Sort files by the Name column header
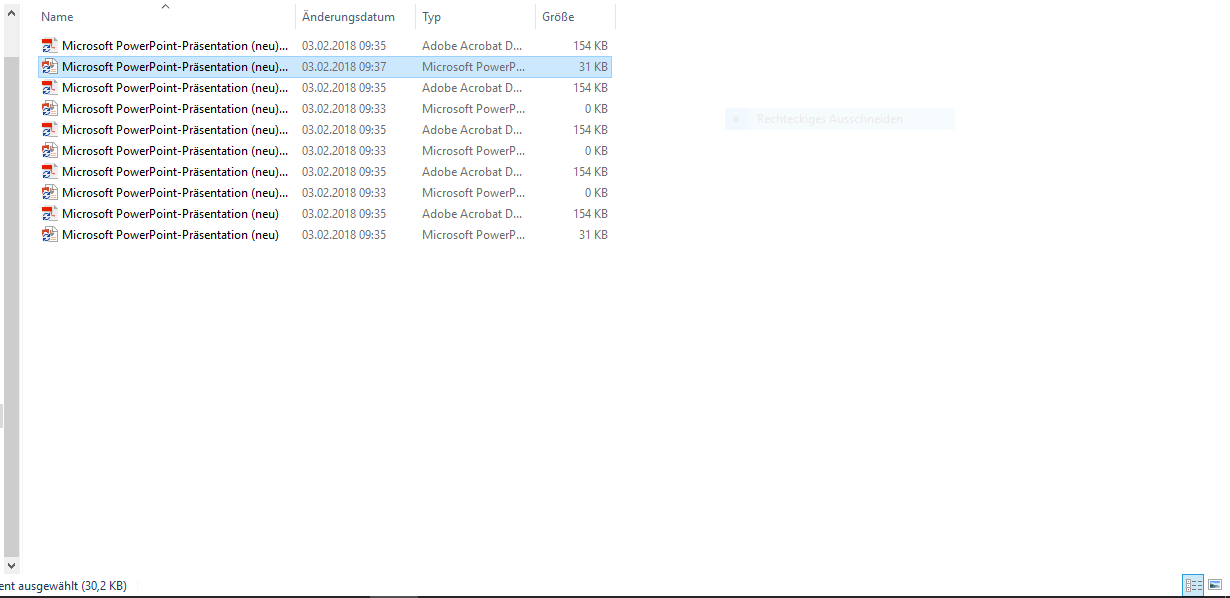Viewport: 1230px width, 598px height. click(x=57, y=17)
